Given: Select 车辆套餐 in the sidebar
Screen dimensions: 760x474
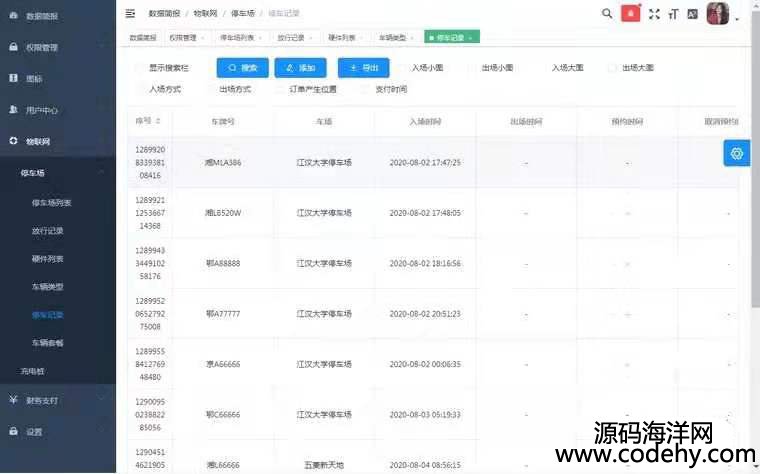Looking at the screenshot, I should [x=47, y=342].
